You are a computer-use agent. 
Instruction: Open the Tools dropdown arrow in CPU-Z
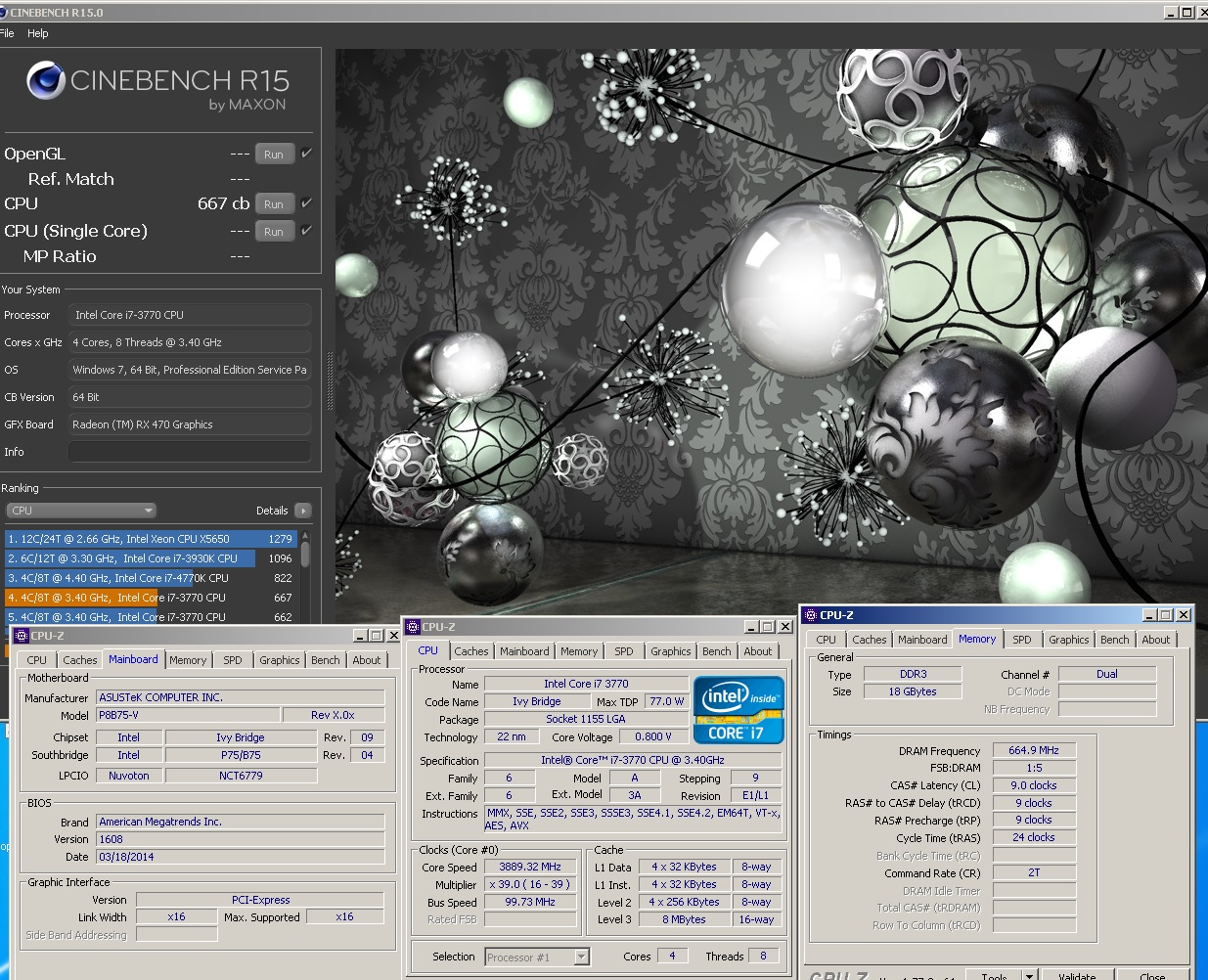coord(1029,975)
